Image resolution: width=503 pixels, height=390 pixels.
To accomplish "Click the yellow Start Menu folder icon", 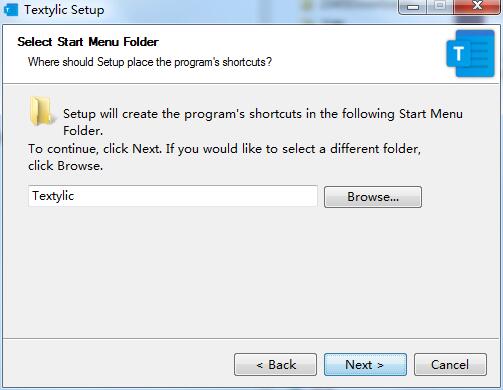I will coord(41,111).
